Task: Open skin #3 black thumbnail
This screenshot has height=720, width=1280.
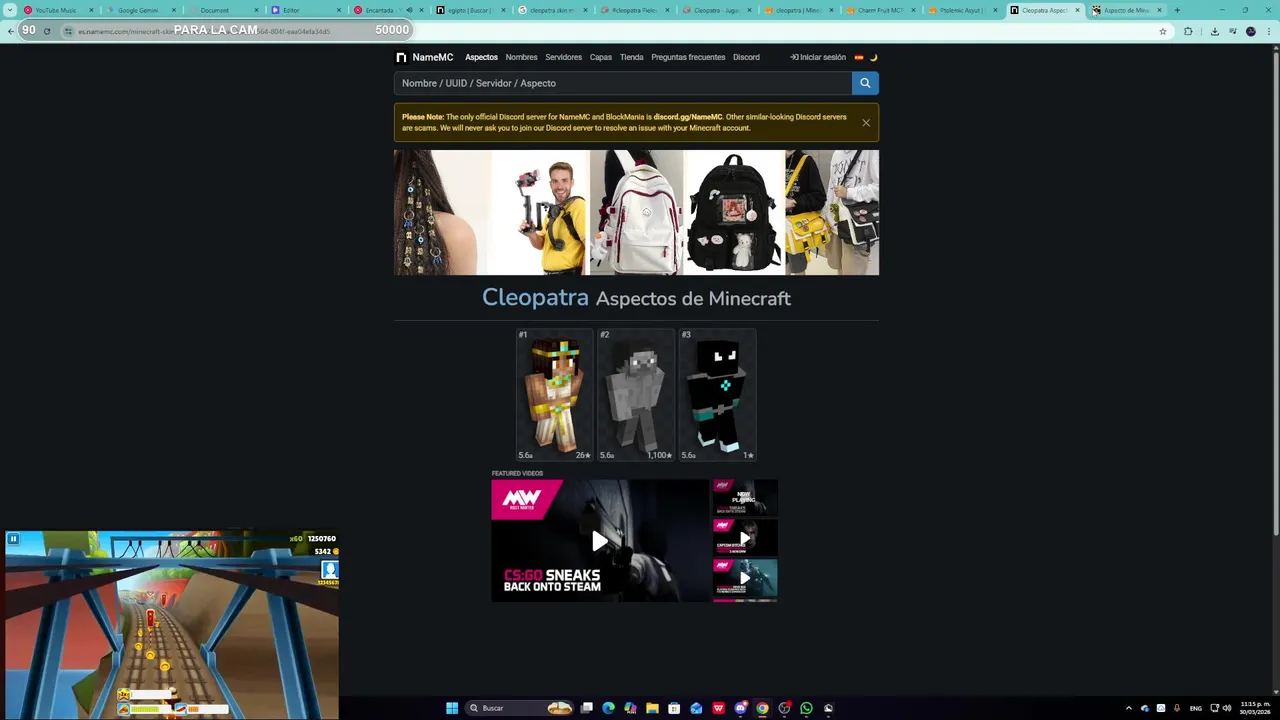Action: tap(718, 395)
